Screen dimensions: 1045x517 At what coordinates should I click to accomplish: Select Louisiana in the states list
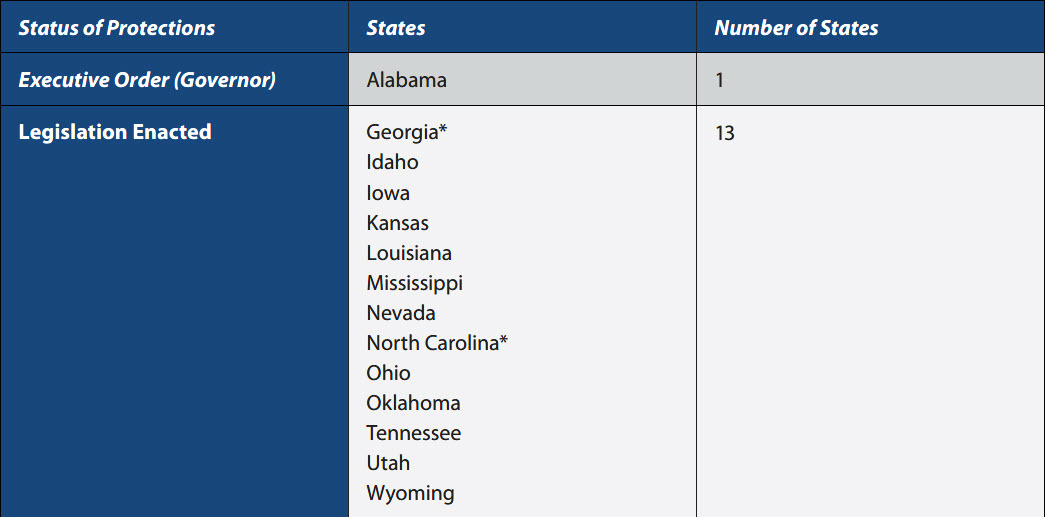click(x=409, y=253)
